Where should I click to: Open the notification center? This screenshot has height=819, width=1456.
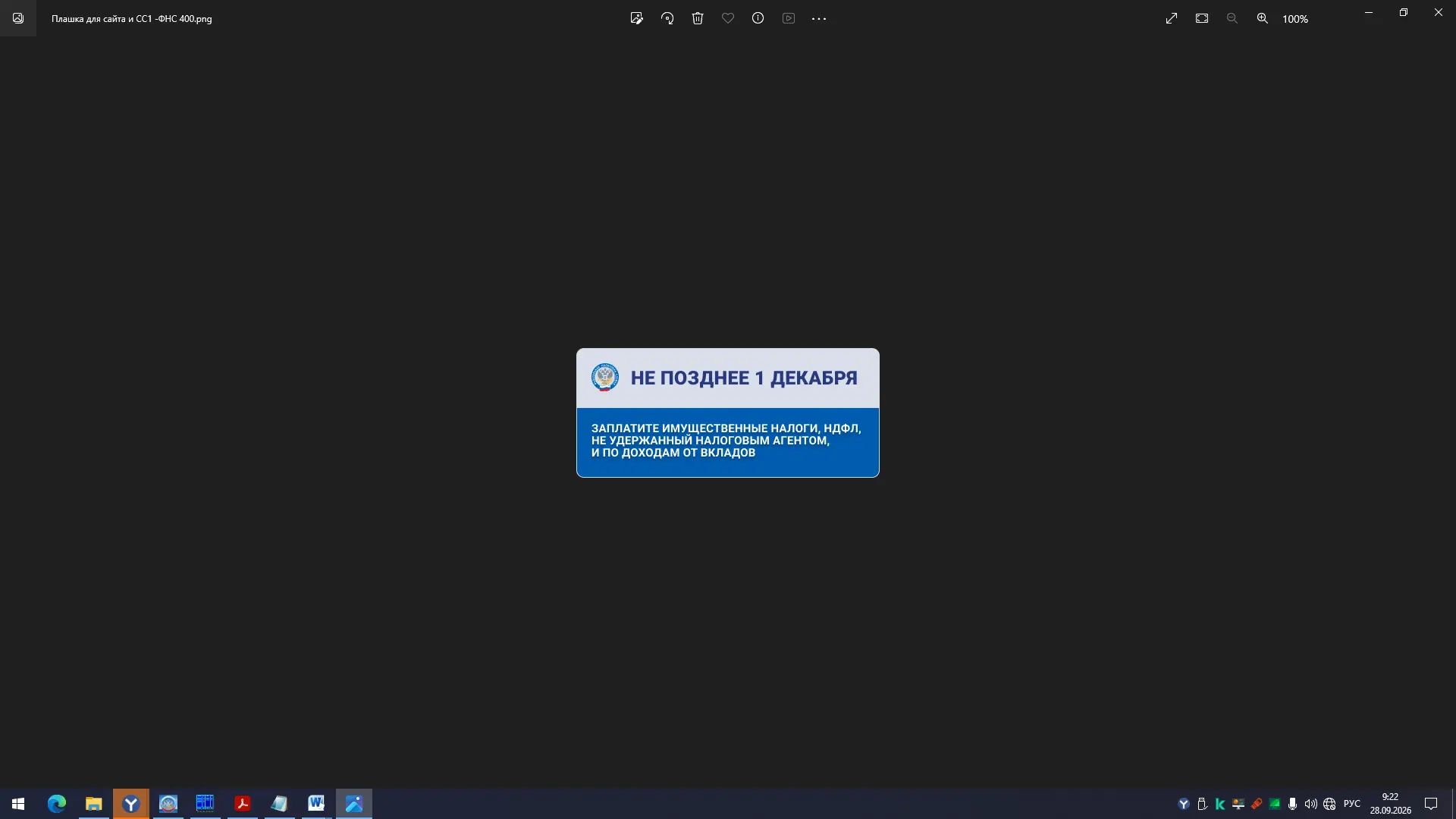click(x=1431, y=804)
